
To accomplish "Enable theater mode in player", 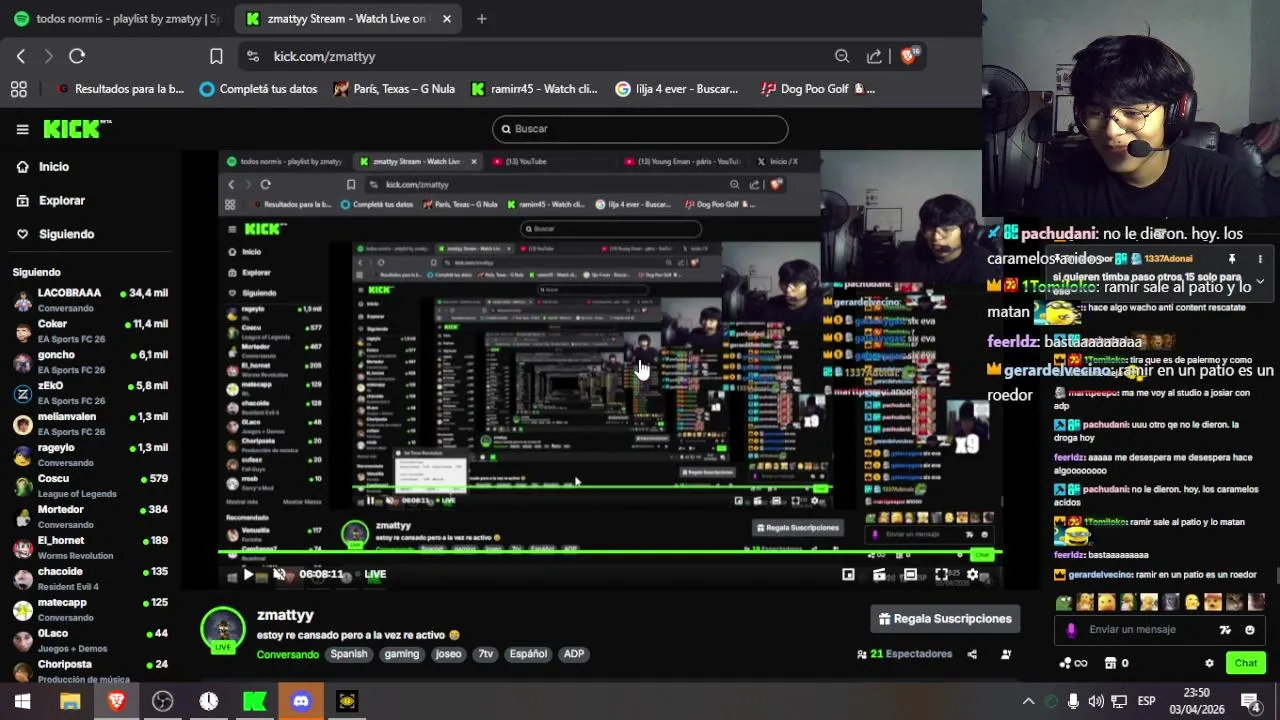I will tap(910, 575).
